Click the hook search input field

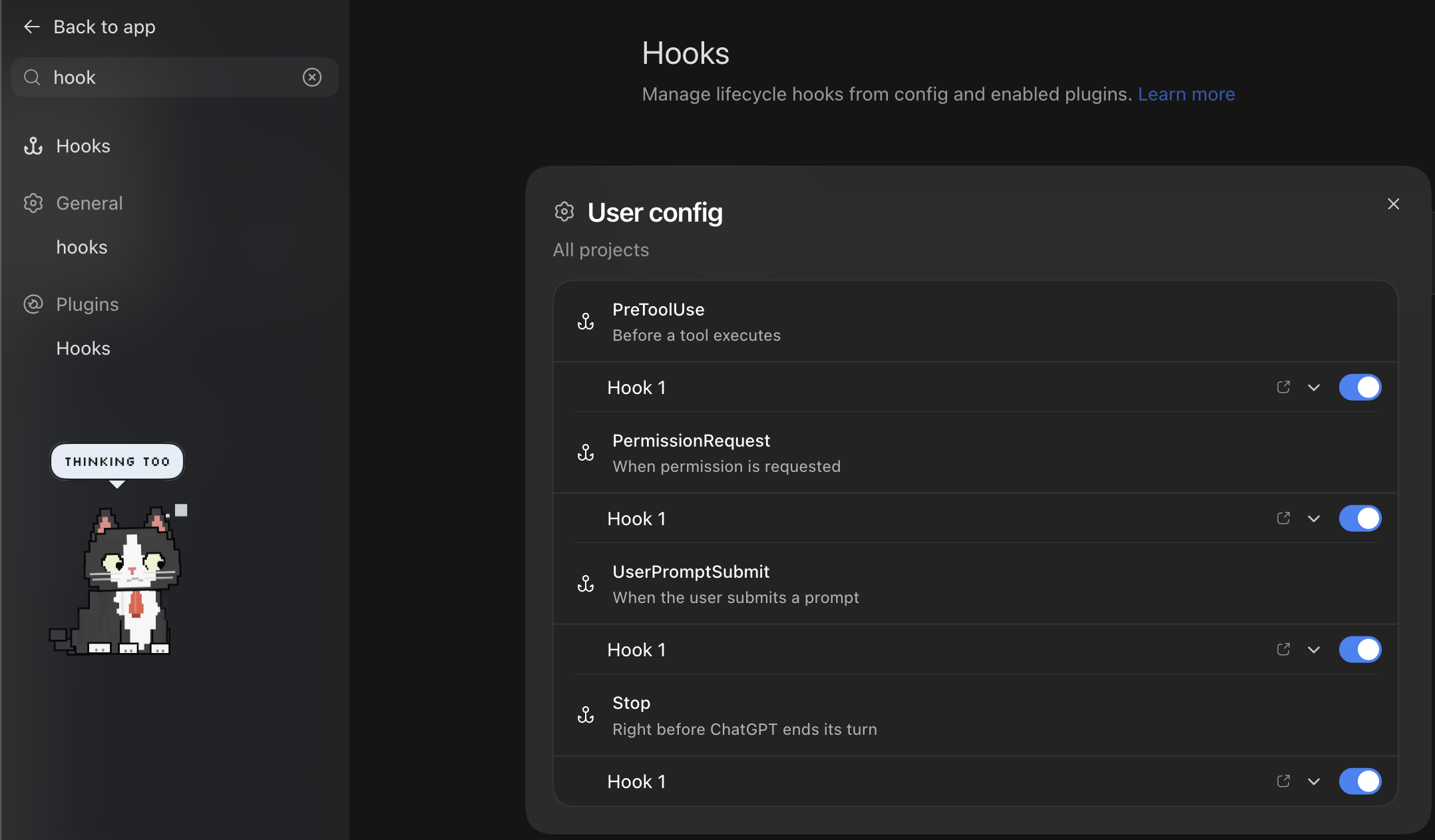174,77
